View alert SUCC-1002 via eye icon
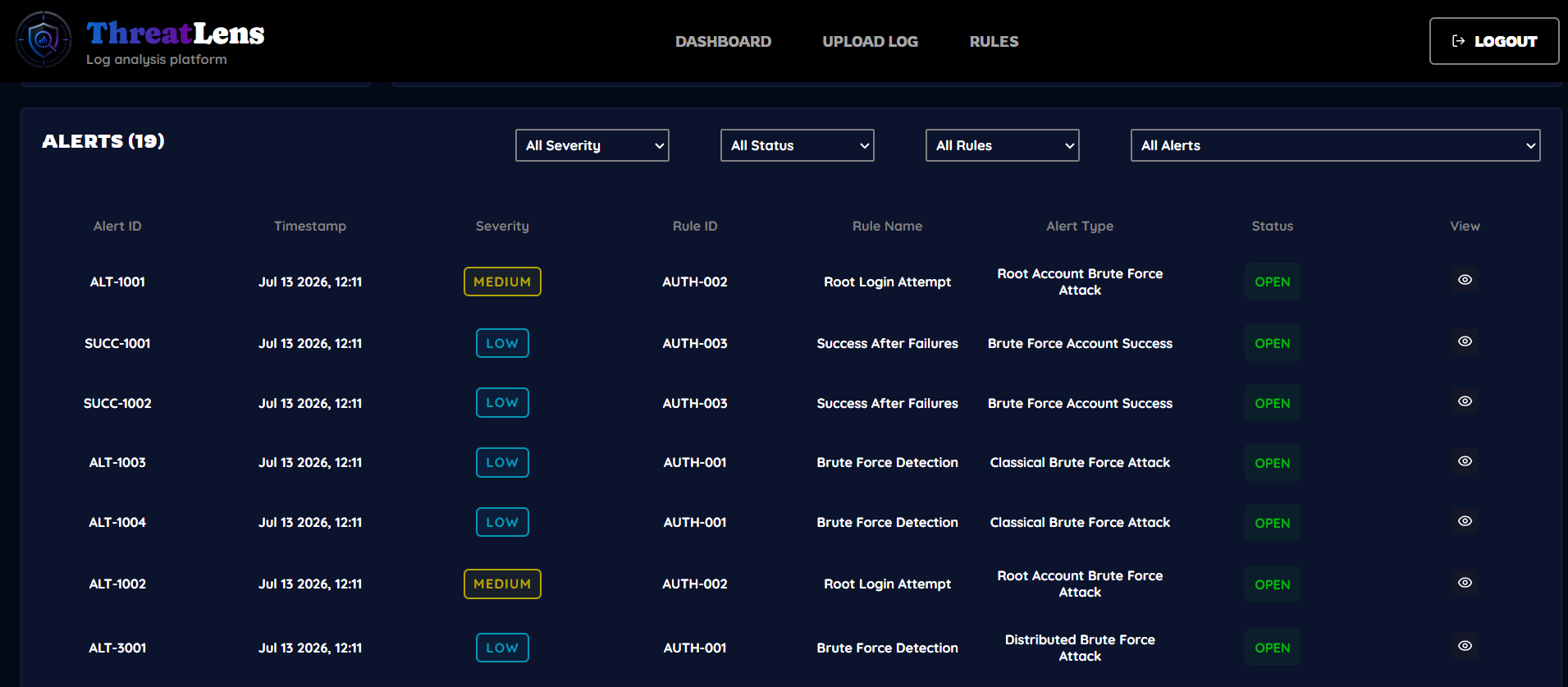Image resolution: width=1568 pixels, height=687 pixels. (1465, 401)
